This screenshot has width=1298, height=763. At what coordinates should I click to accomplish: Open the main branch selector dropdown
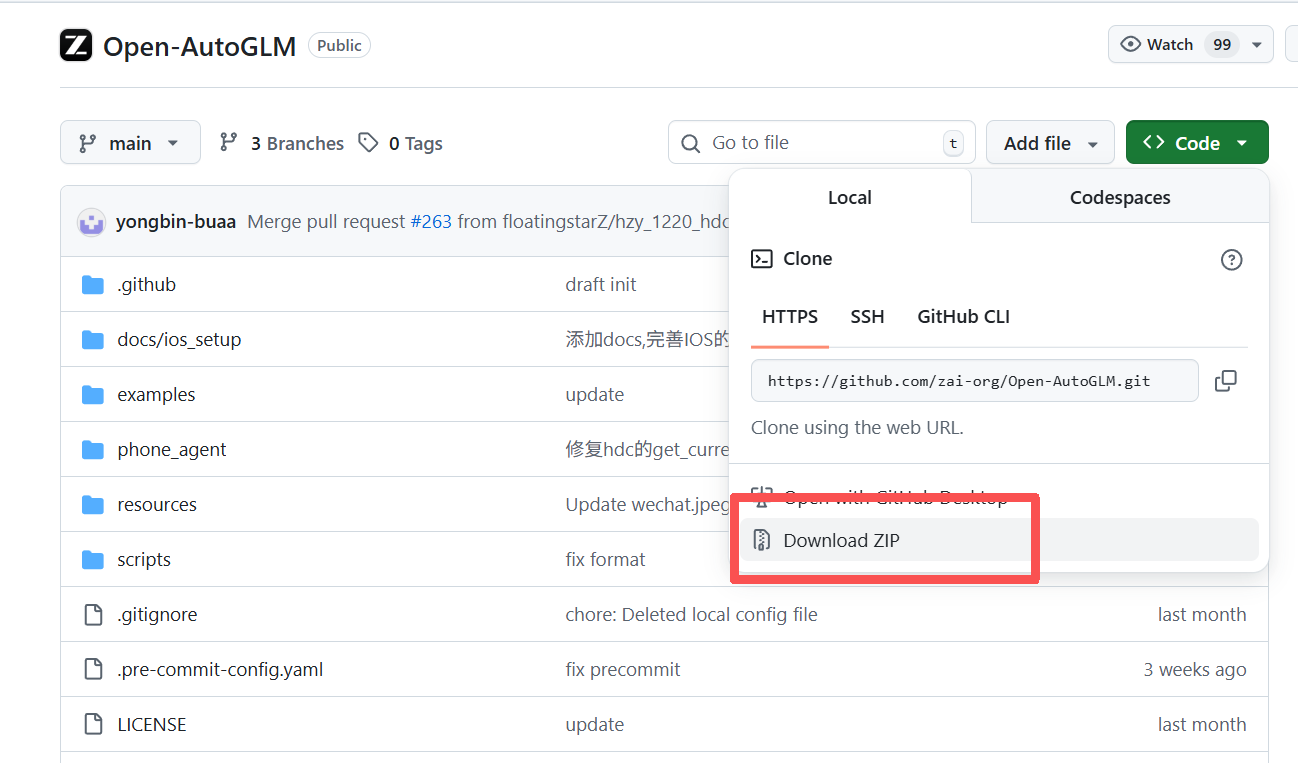(130, 143)
